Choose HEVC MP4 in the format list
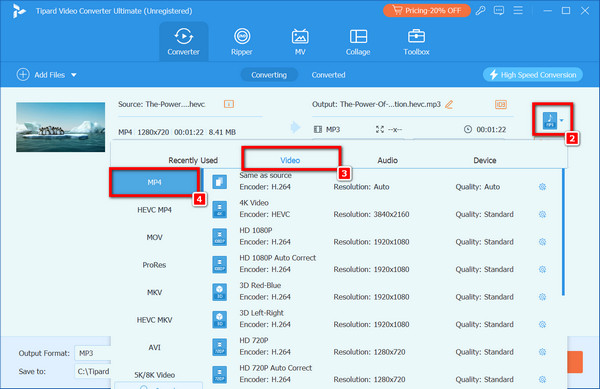The image size is (600, 389). pos(155,210)
